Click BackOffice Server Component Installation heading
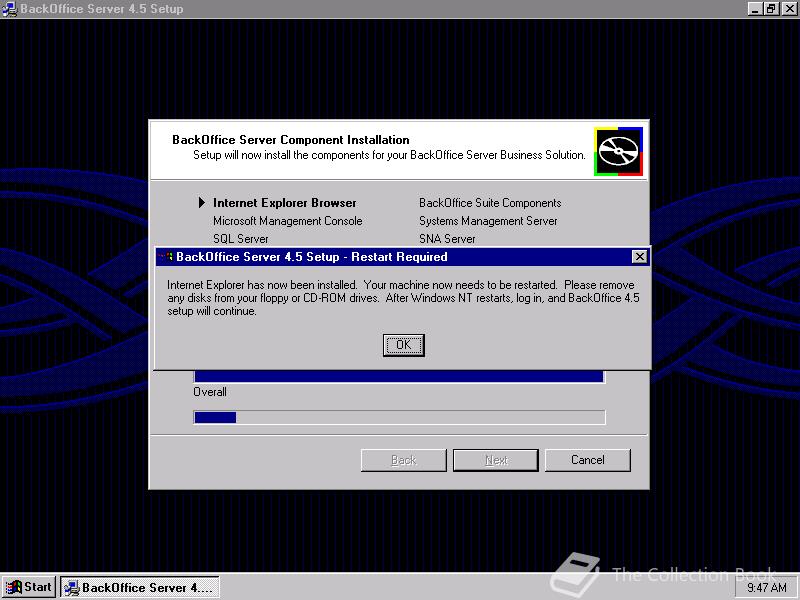This screenshot has height=600, width=800. coord(291,140)
